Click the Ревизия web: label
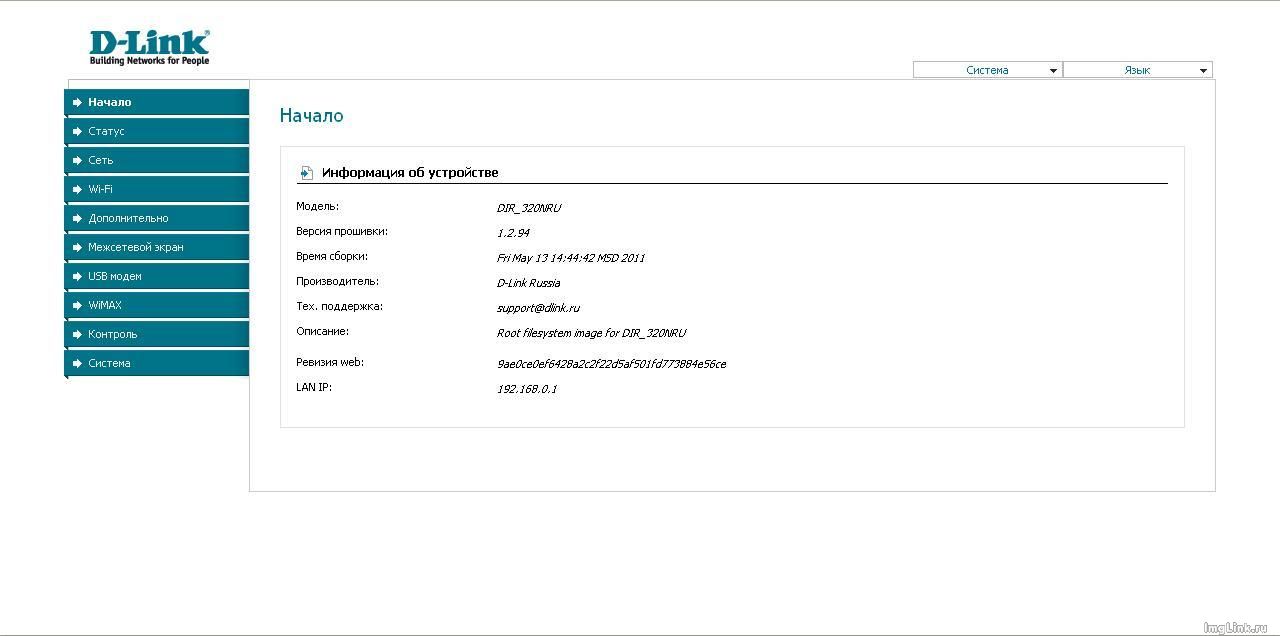 [330, 363]
